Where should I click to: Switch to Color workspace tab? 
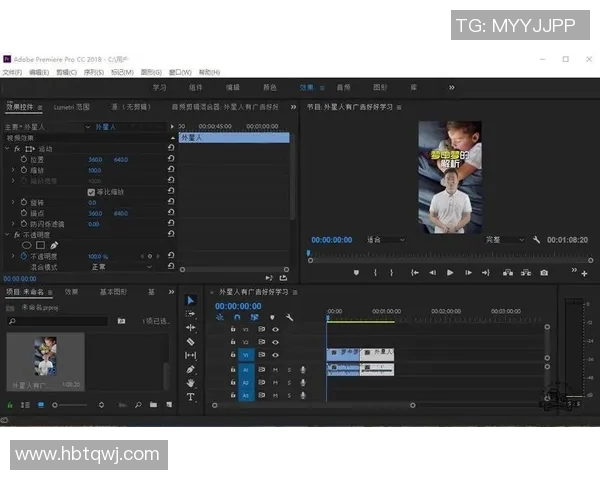[270, 88]
